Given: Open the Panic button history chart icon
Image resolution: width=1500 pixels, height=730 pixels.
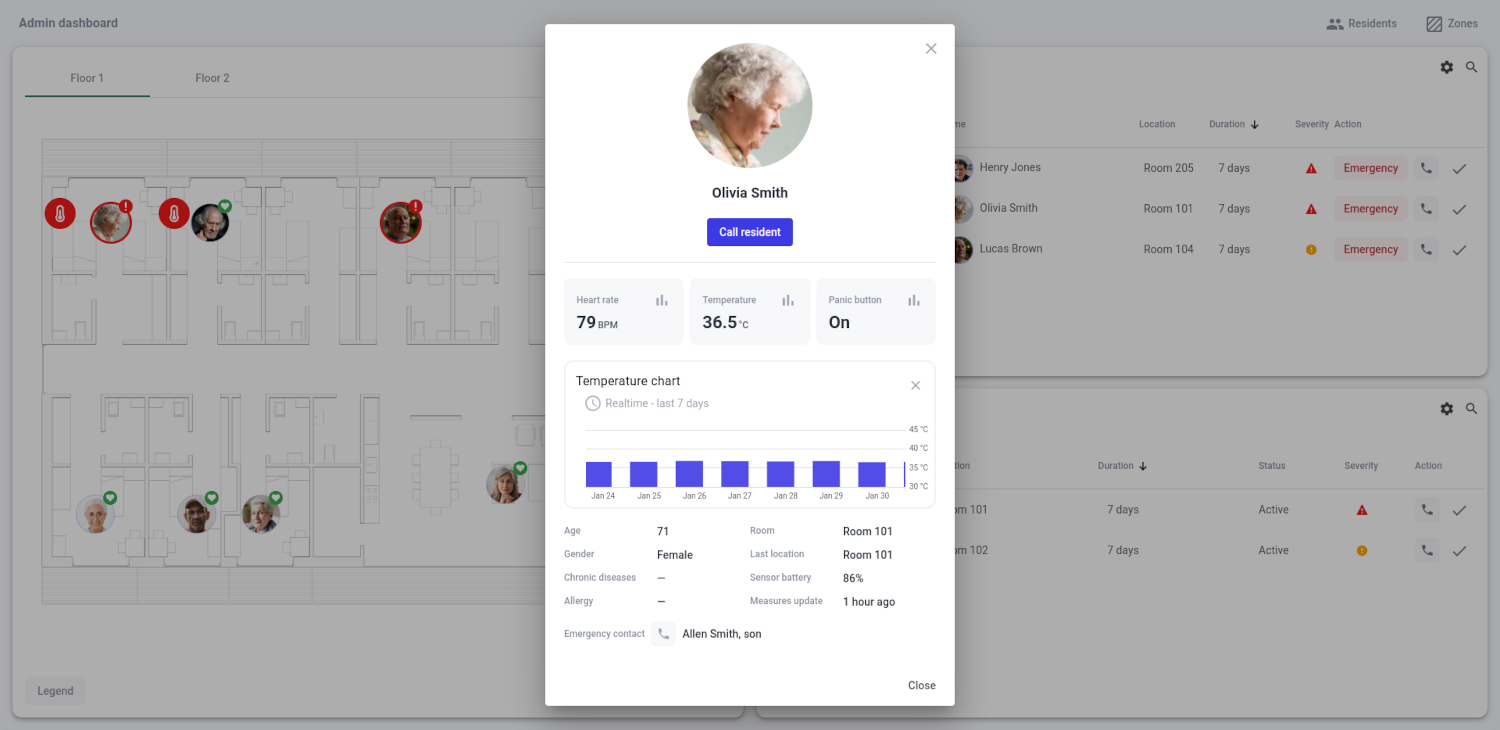Looking at the screenshot, I should [913, 300].
